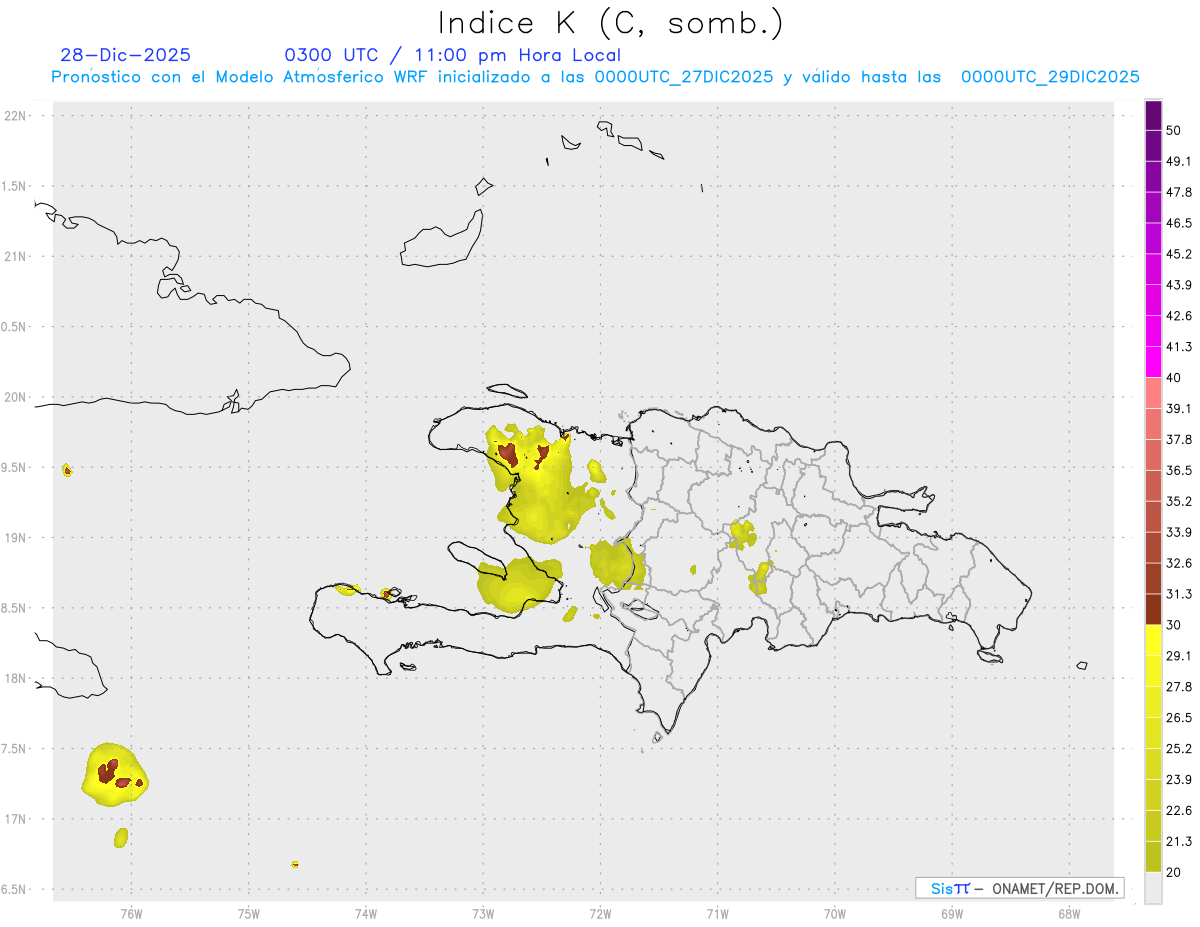
Task: Click the colorbar value "31.3"
Action: [x=1179, y=594]
